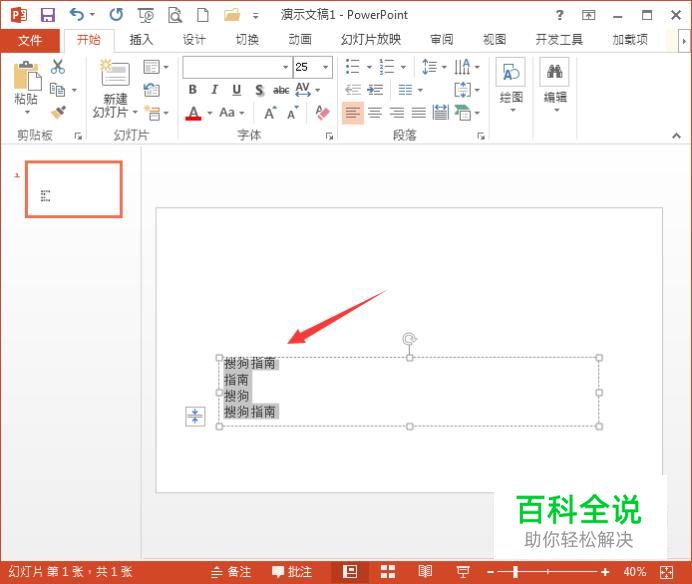Enable center text alignment
The image size is (692, 584).
tap(375, 113)
